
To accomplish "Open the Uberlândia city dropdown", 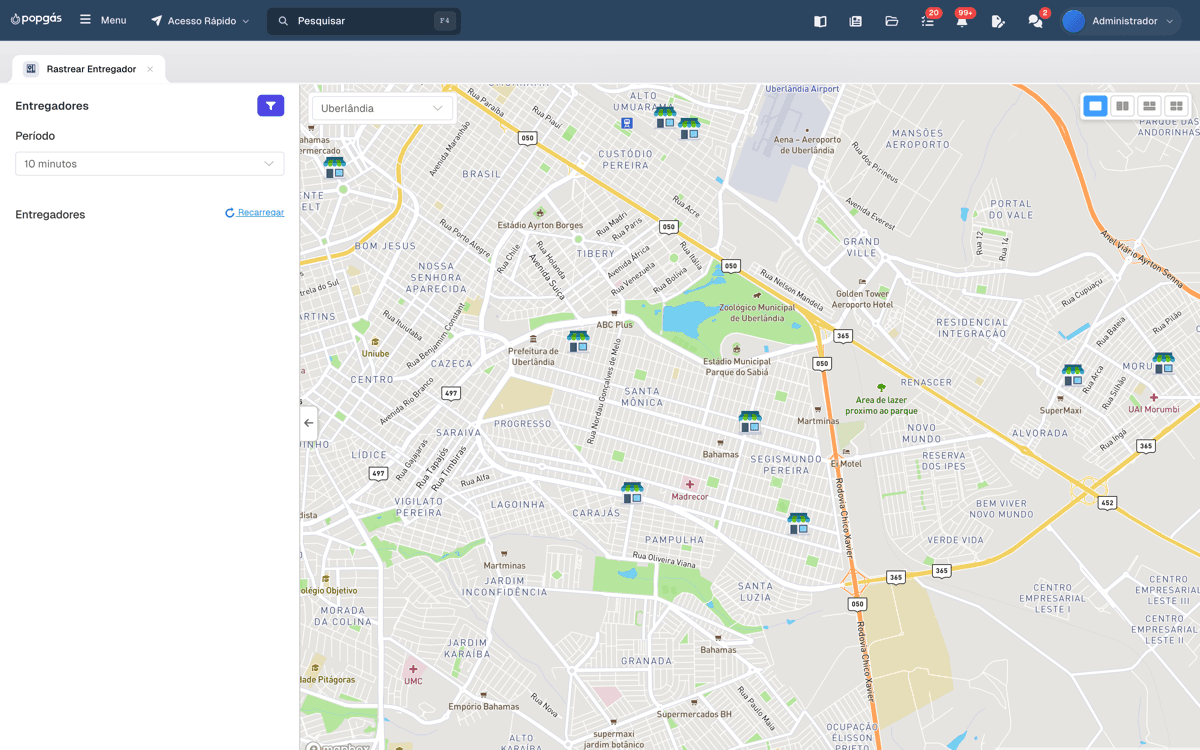I will (x=382, y=108).
